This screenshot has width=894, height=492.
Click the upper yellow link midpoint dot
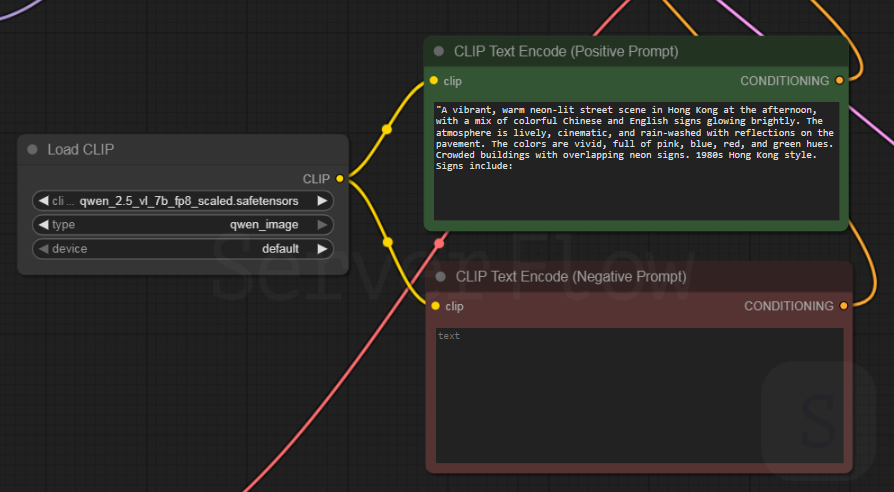(x=387, y=129)
